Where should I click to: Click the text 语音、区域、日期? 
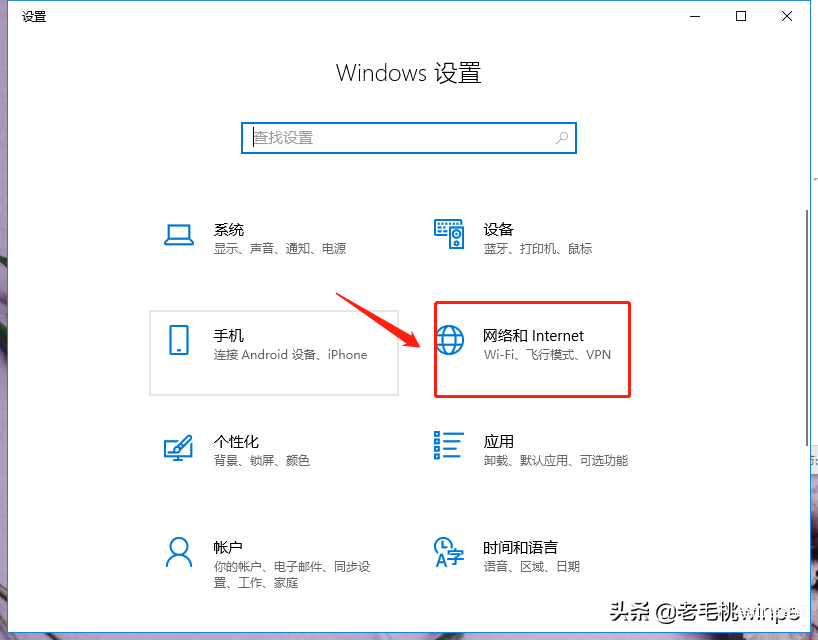pos(532,566)
